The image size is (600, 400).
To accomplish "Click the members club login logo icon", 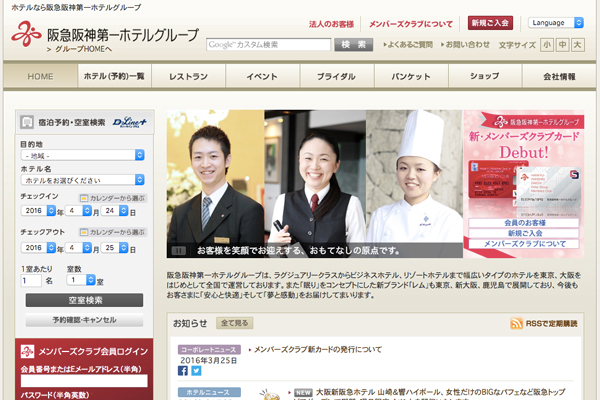I will click(x=27, y=351).
